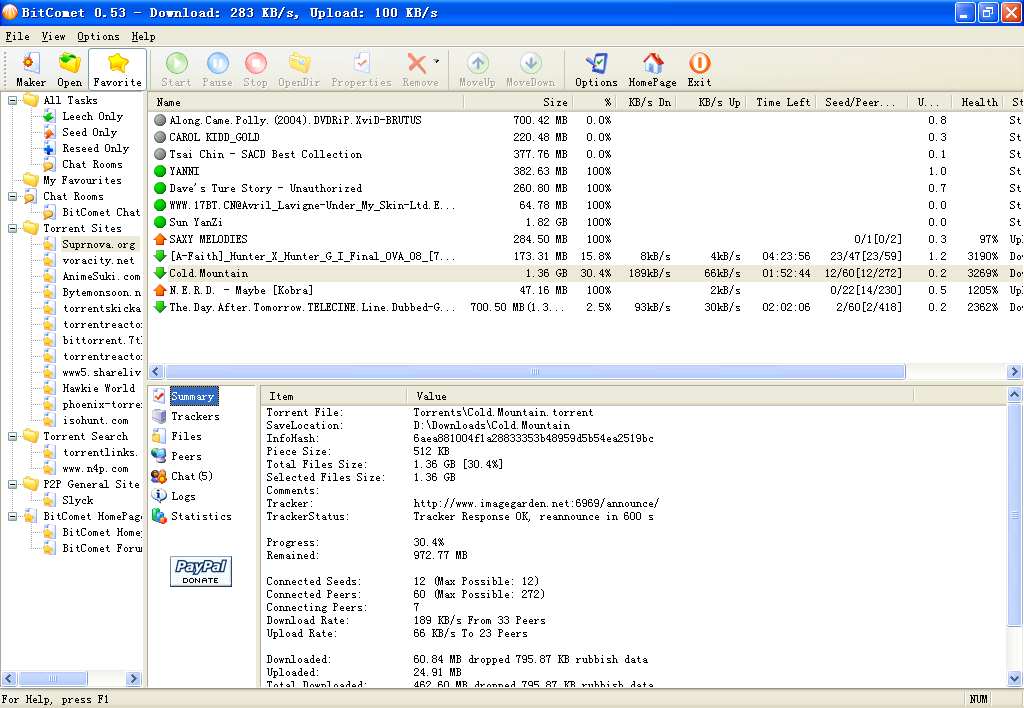1024x708 pixels.
Task: Collapse the Torrent Search tree node
Action: [13, 437]
